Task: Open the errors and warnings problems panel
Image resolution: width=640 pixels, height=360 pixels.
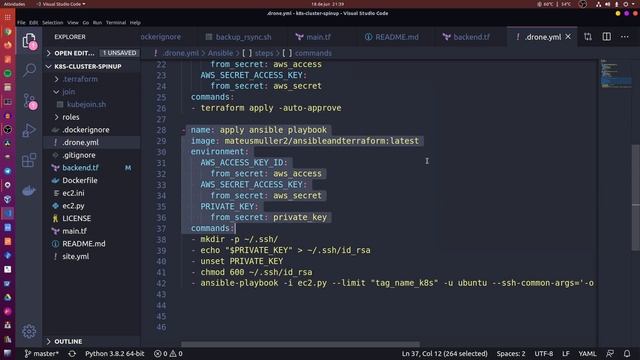Action: coord(168,353)
